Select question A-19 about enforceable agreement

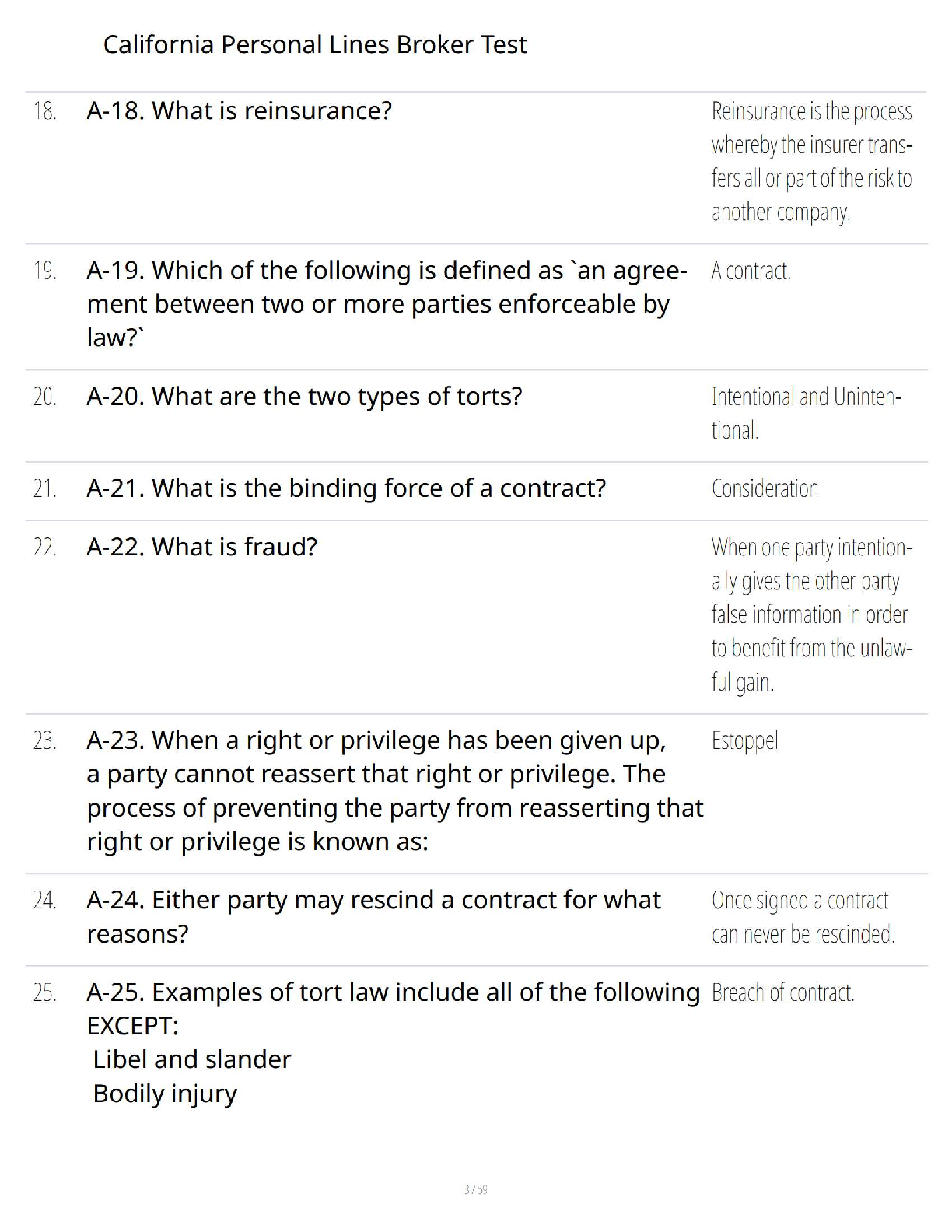387,303
